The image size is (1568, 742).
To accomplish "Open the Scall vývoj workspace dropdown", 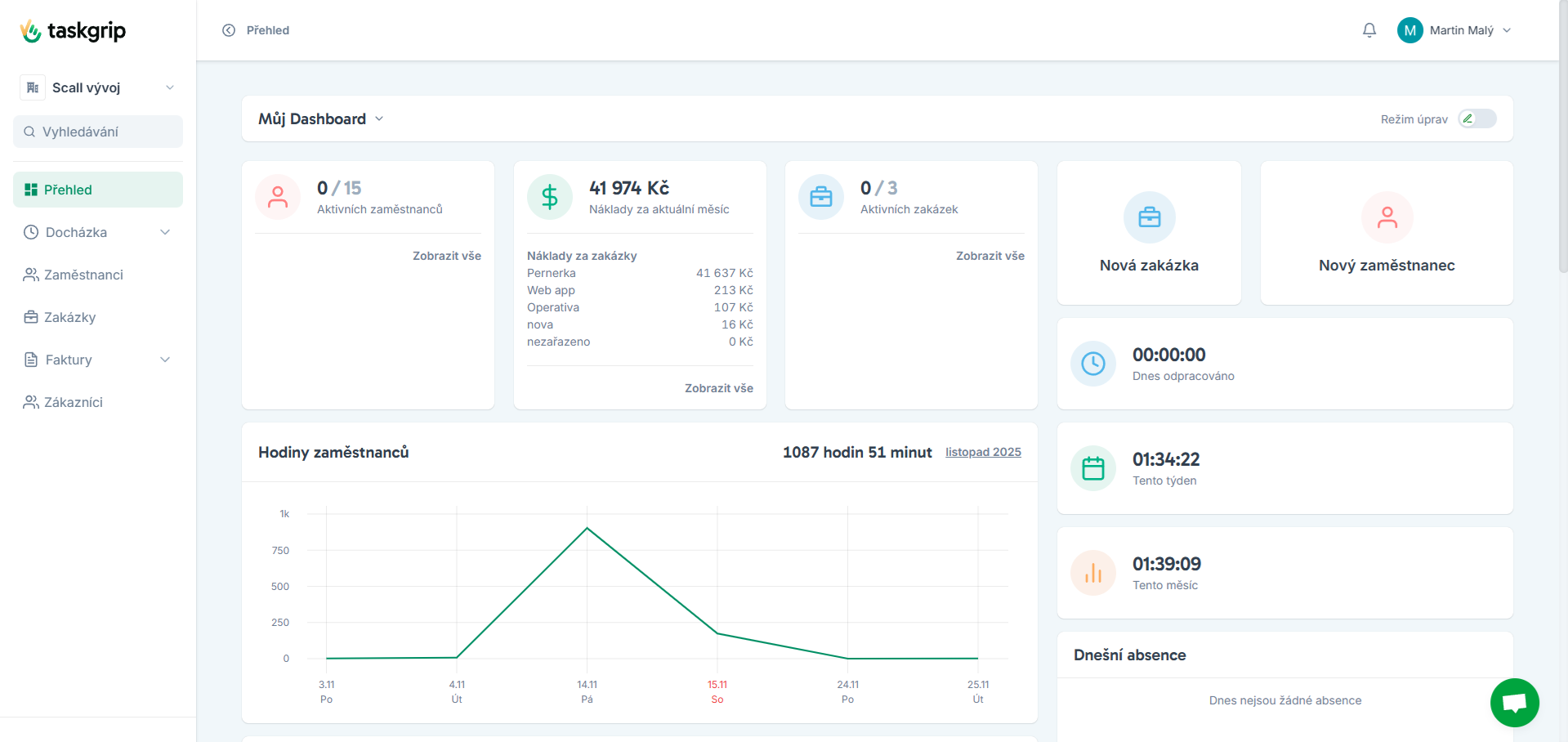I will (98, 87).
